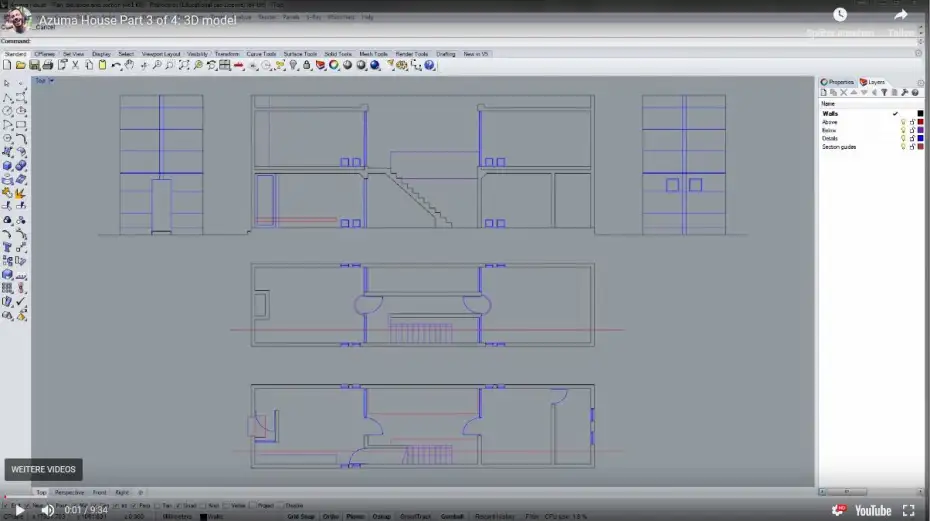The image size is (930, 521).
Task: Click the Details layer blue color swatch
Action: 921,138
